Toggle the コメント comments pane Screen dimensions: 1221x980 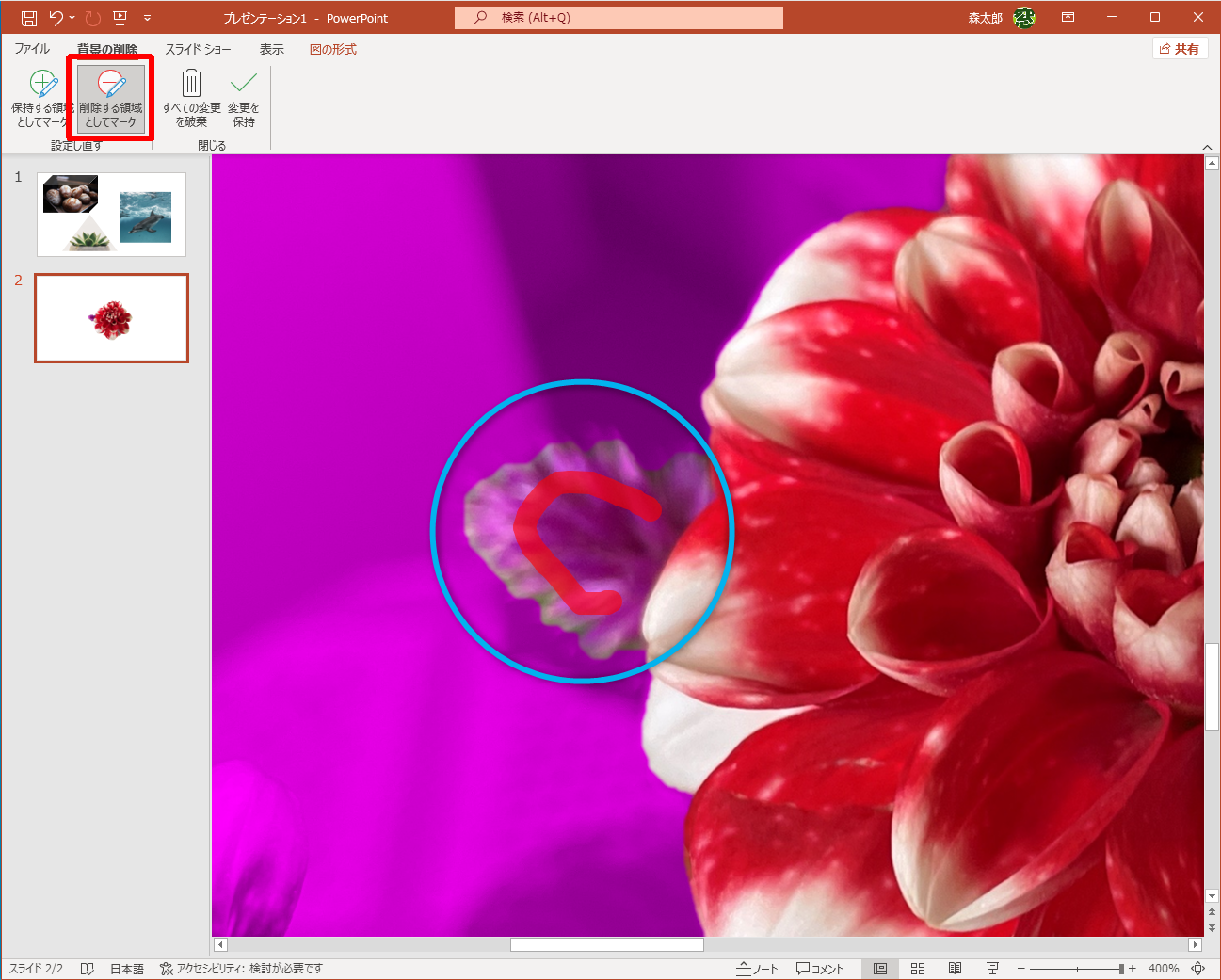(x=820, y=969)
